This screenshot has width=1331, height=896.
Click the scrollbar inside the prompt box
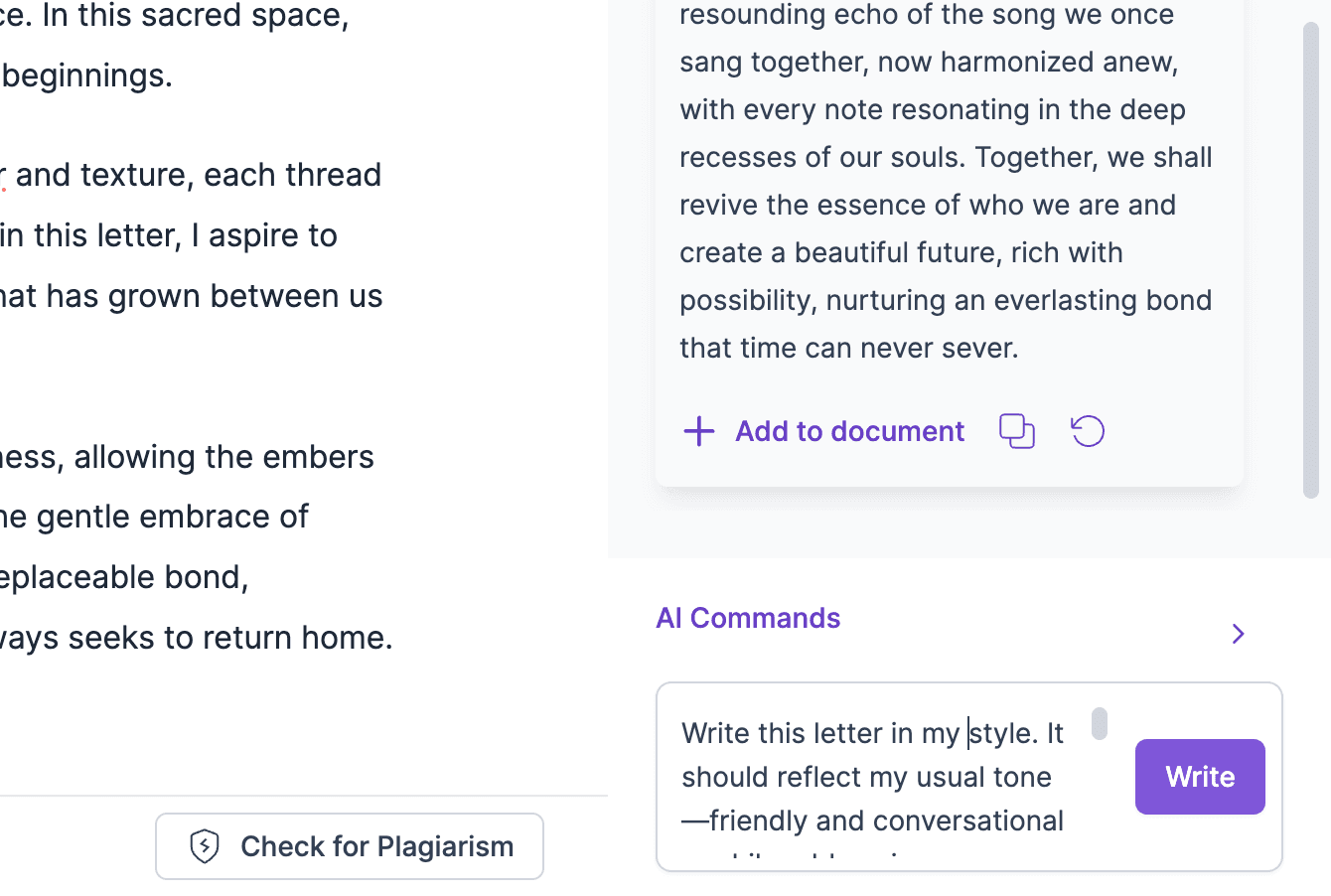1099,723
